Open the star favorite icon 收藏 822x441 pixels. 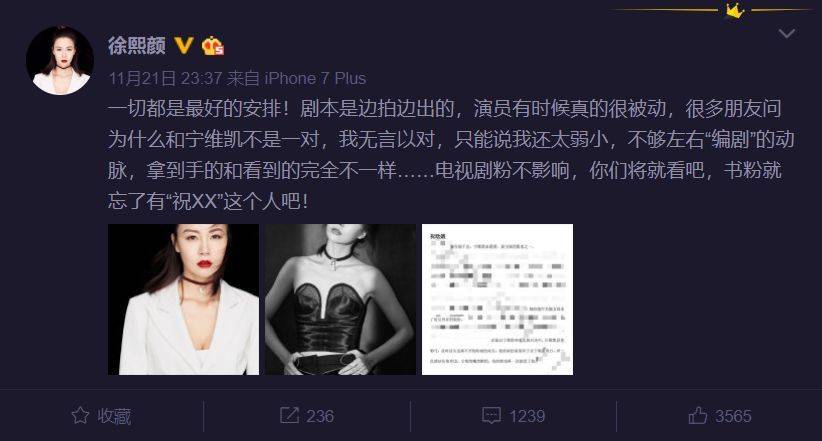(x=80, y=415)
